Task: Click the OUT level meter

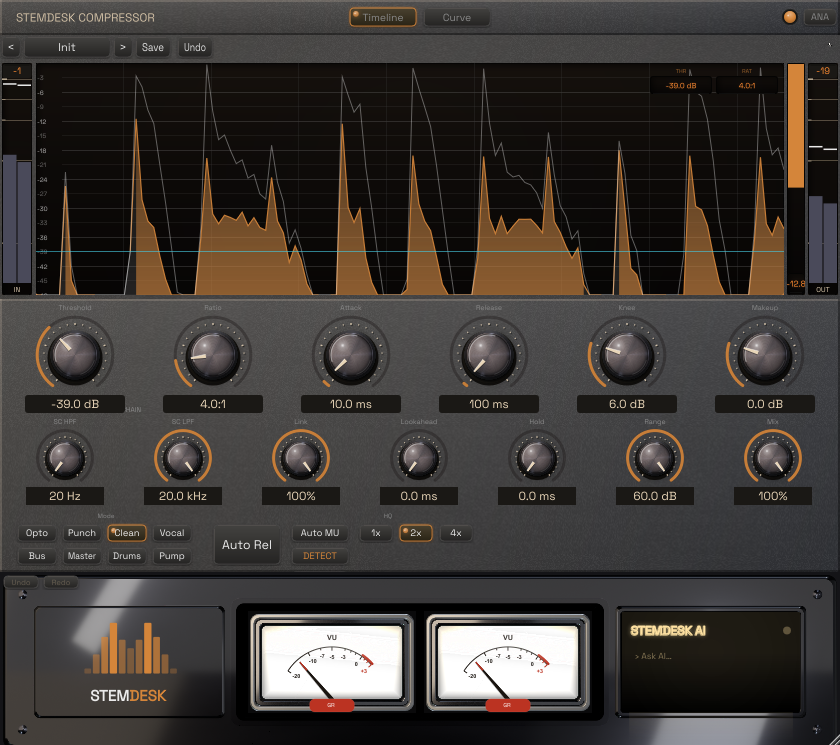Action: tap(822, 179)
